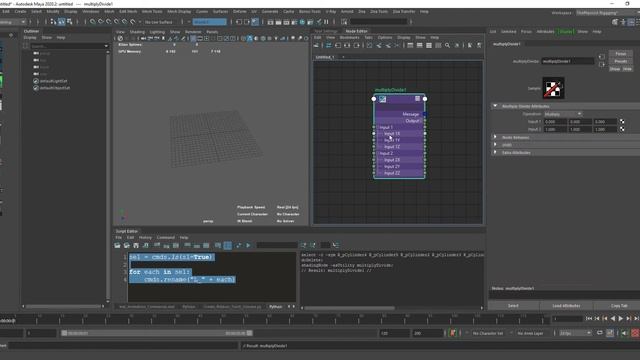This screenshot has width=640, height=360.
Task: Toggle auto keyframe red button
Action: tap(636, 333)
